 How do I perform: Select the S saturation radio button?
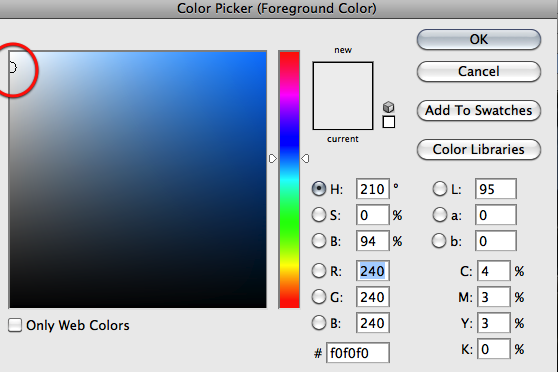point(319,215)
